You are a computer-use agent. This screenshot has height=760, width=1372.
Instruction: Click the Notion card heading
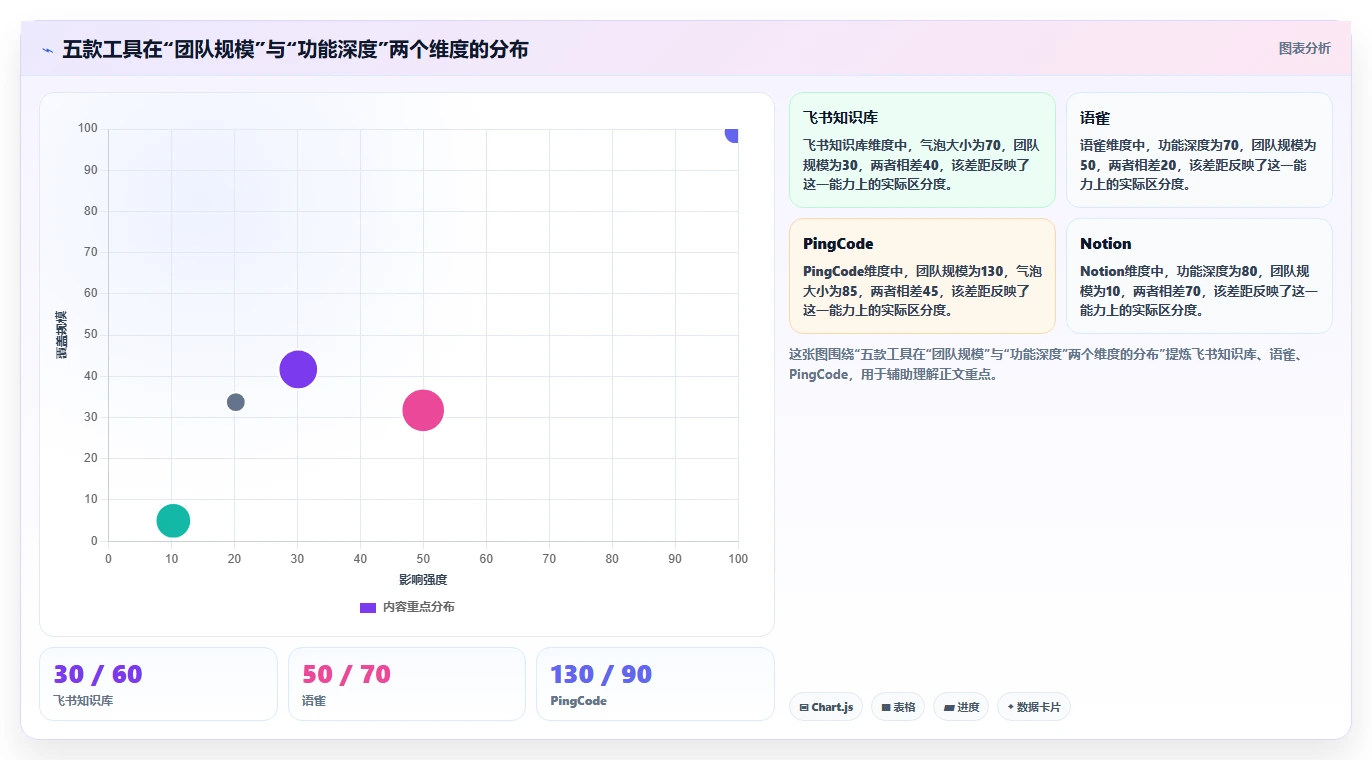click(x=1105, y=243)
